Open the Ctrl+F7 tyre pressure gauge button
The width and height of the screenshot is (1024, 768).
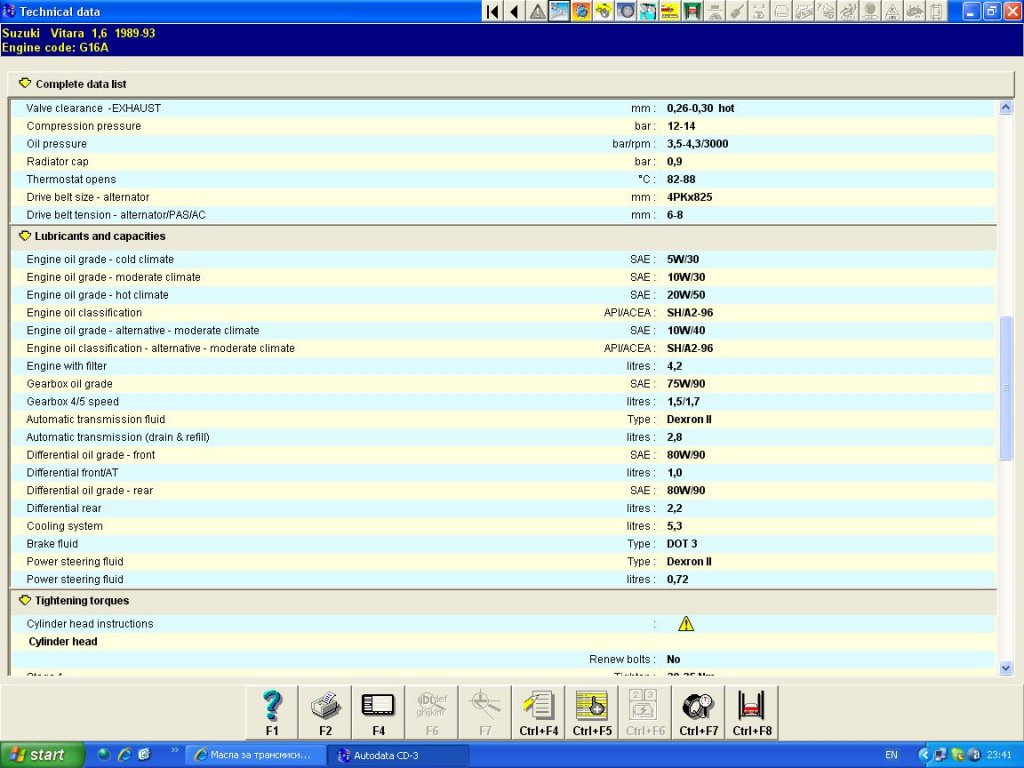(698, 712)
